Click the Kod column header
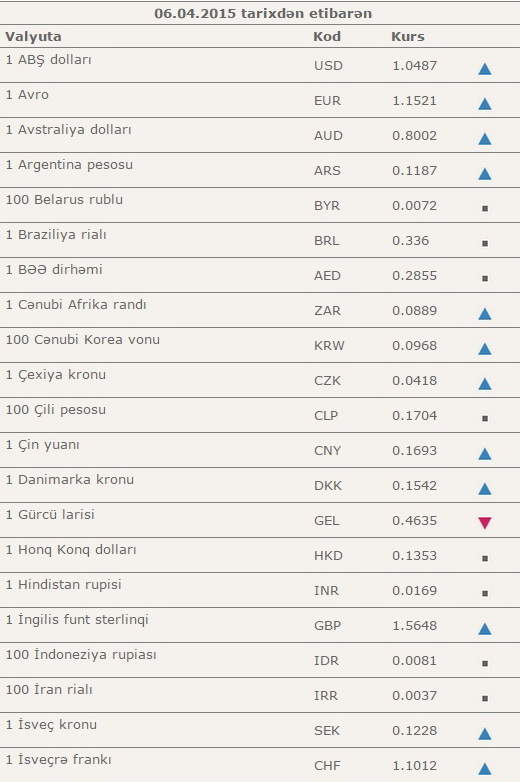The image size is (520, 782). coord(327,36)
